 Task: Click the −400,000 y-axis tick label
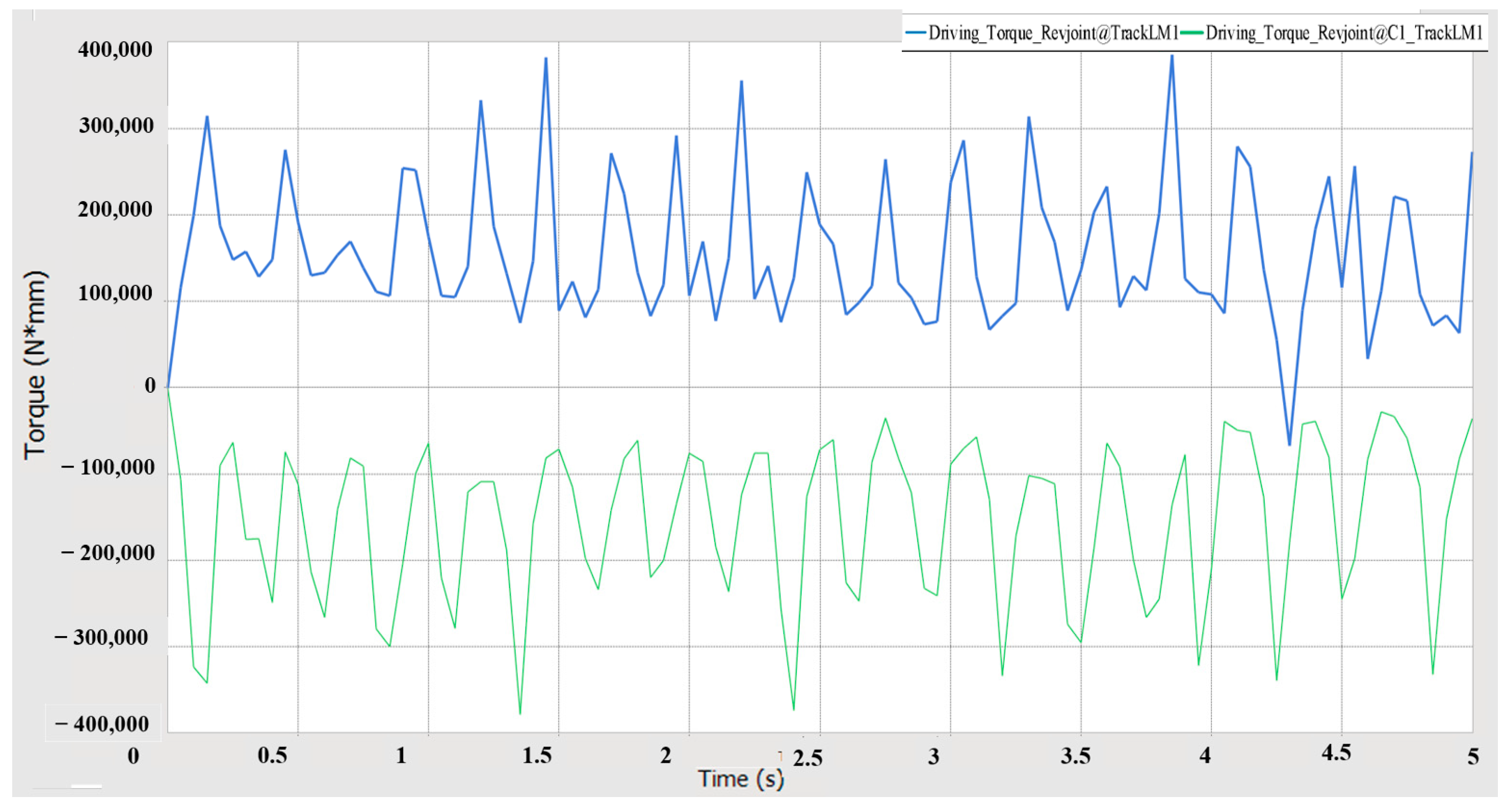pyautogui.click(x=102, y=724)
